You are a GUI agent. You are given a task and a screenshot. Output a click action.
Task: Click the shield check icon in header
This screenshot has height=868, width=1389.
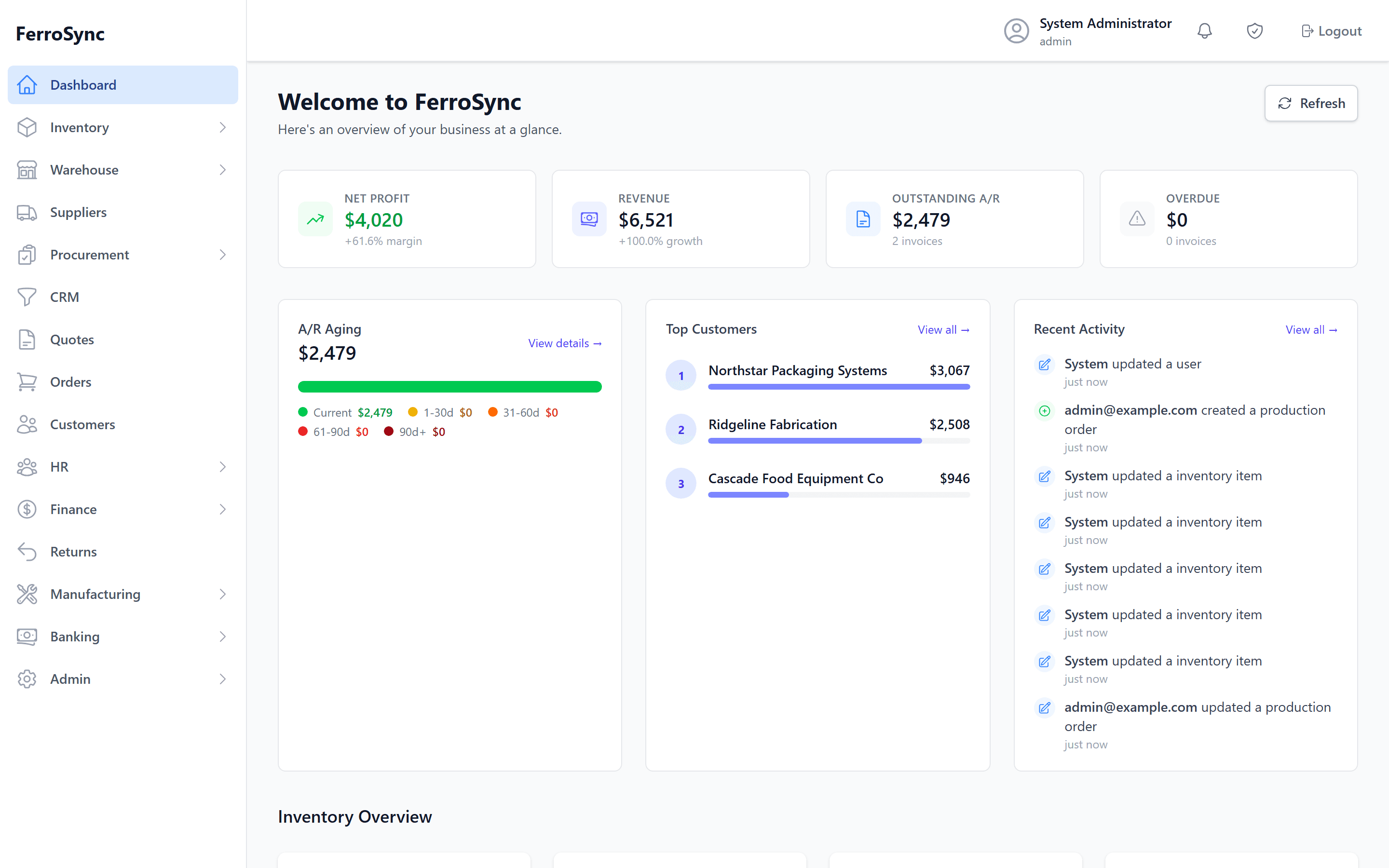point(1255,31)
